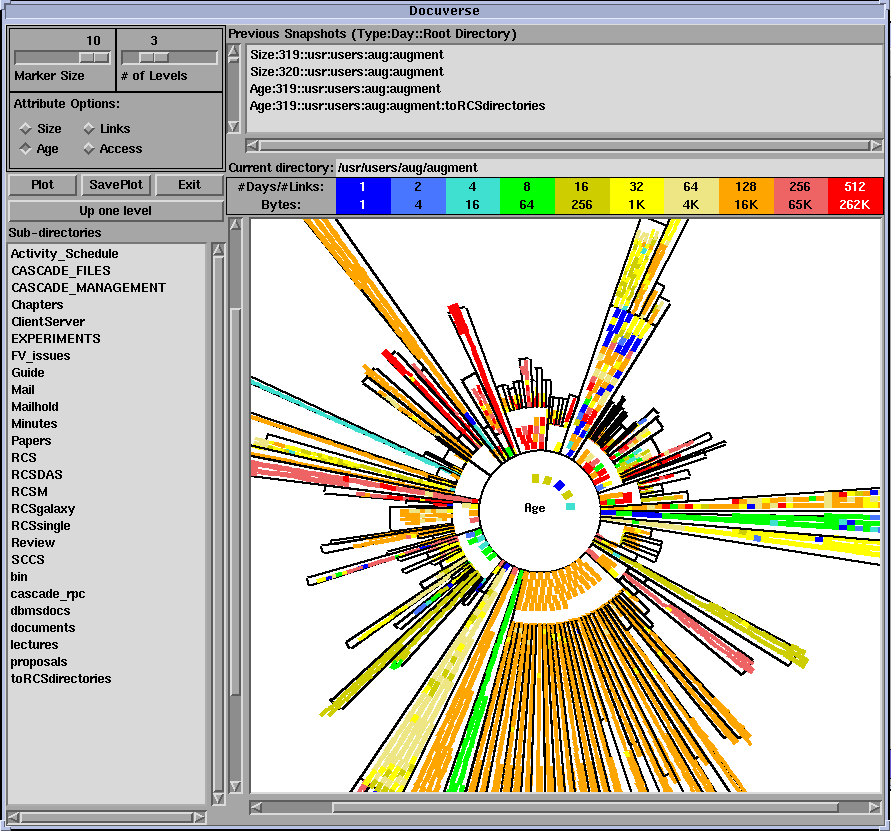Open the ClientServer sub-directory
The image size is (891, 831).
point(48,322)
